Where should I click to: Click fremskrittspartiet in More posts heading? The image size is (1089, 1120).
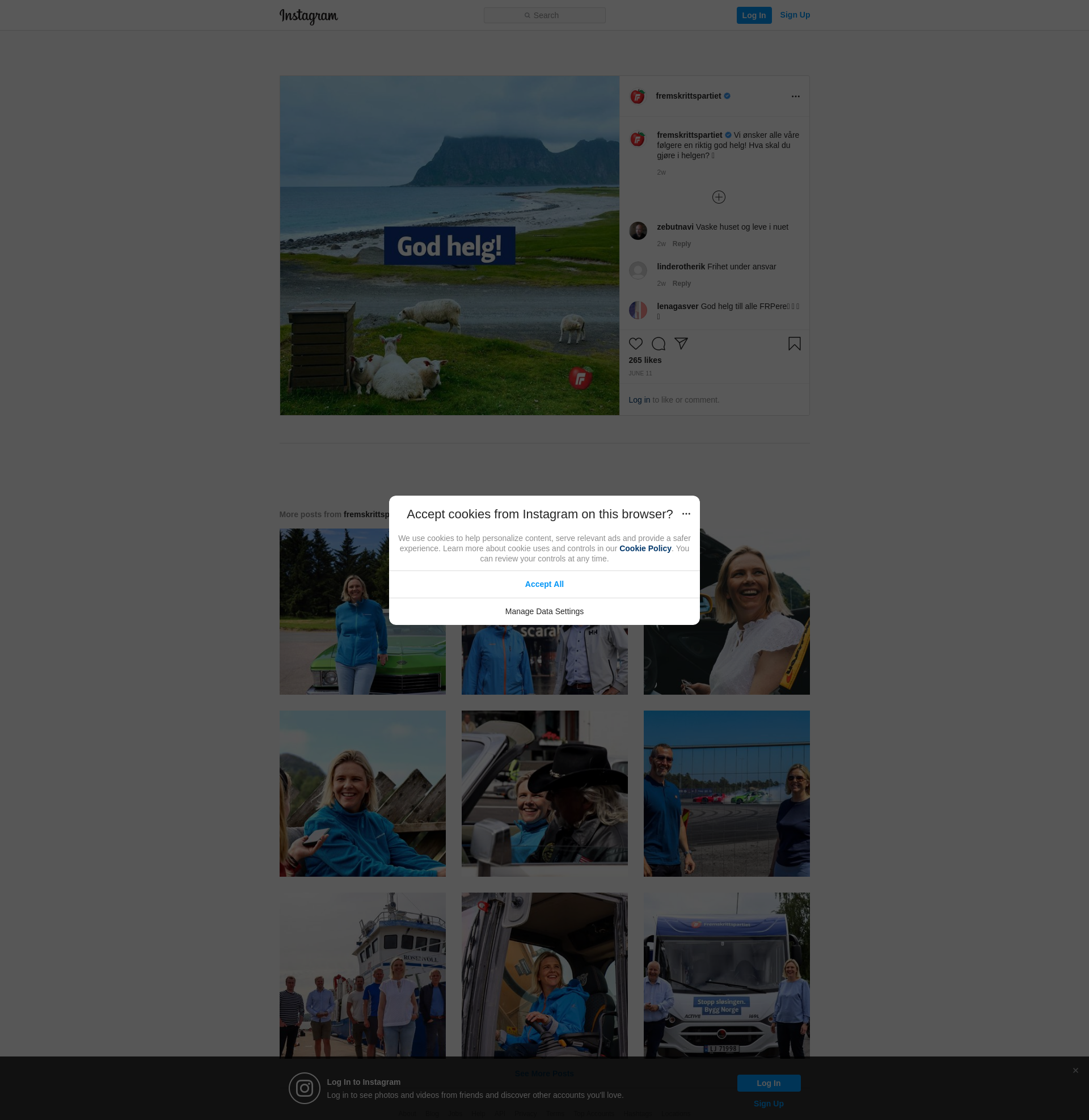pyautogui.click(x=366, y=514)
